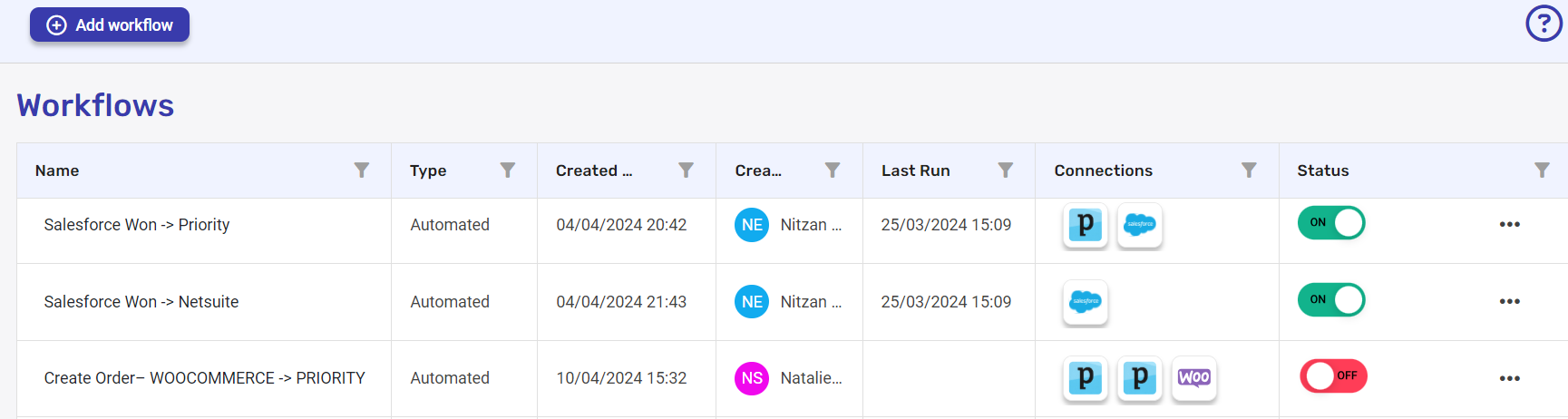Open filter dropdown for Connections column
This screenshot has width=1568, height=419.
tap(1249, 171)
